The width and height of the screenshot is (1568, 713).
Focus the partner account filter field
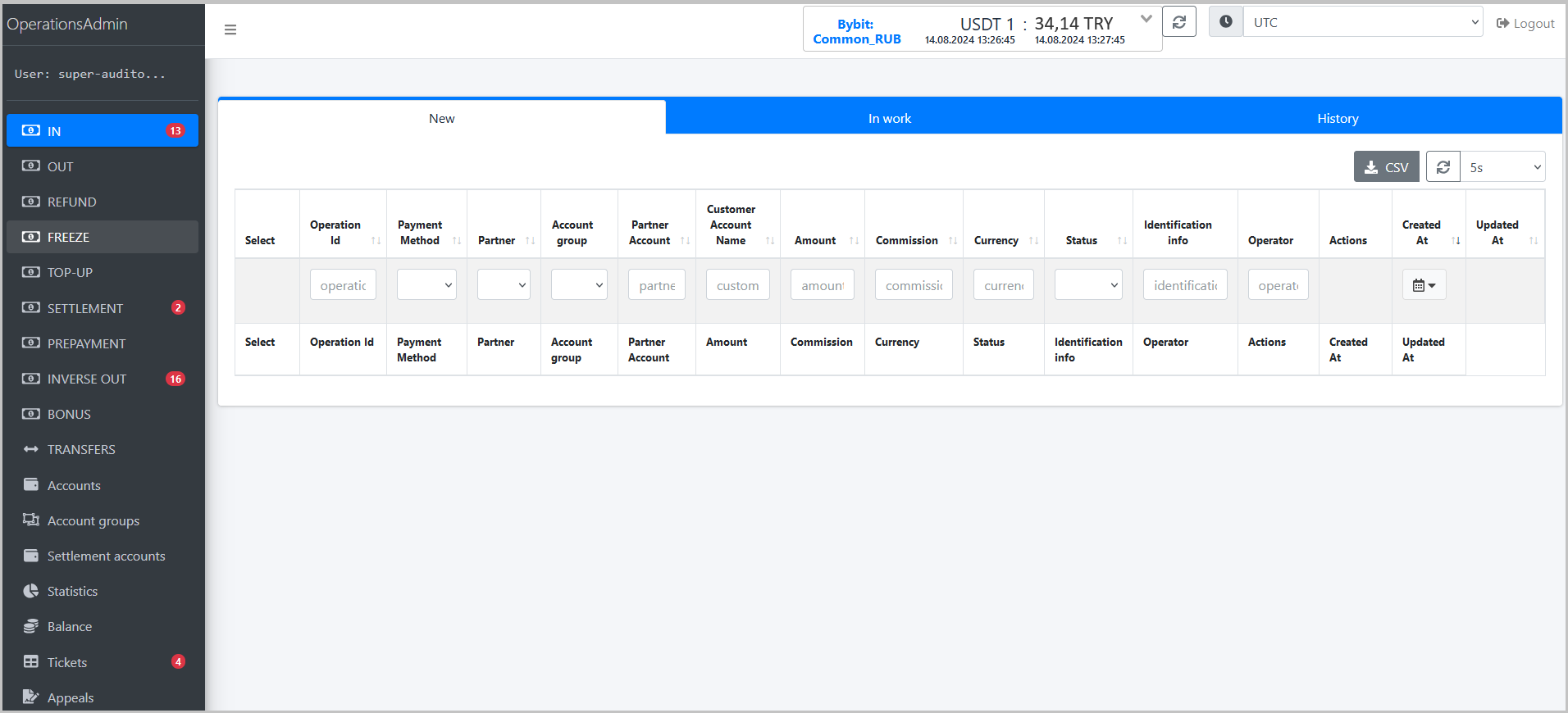point(657,285)
